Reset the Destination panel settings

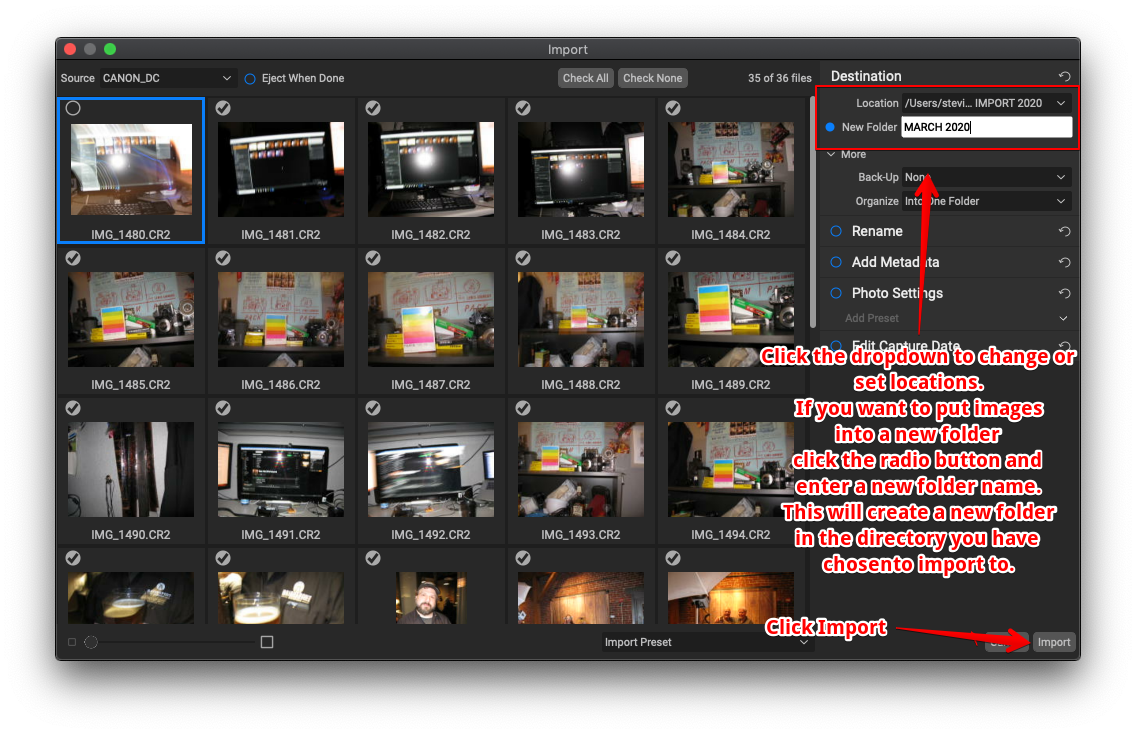pos(1064,77)
